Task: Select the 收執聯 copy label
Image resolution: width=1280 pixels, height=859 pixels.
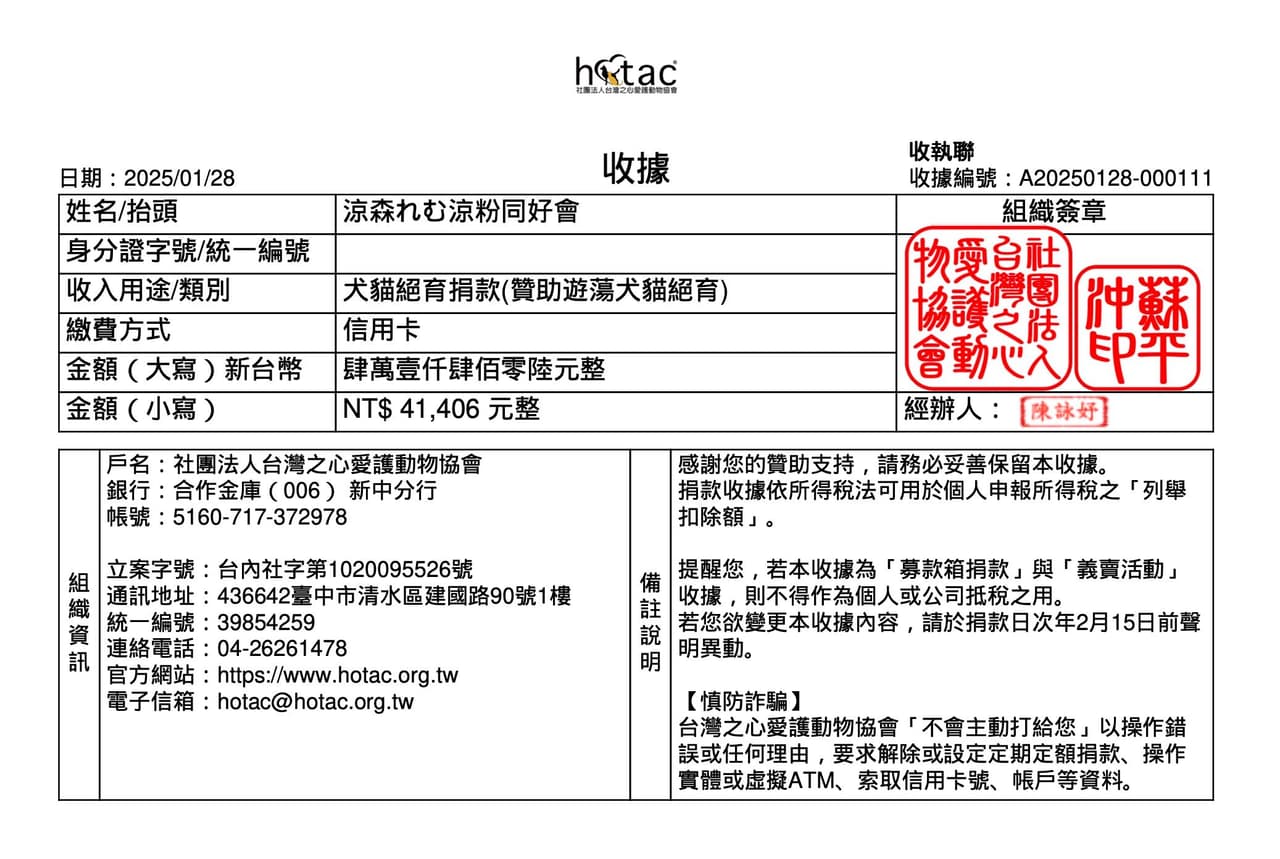Action: point(941,152)
